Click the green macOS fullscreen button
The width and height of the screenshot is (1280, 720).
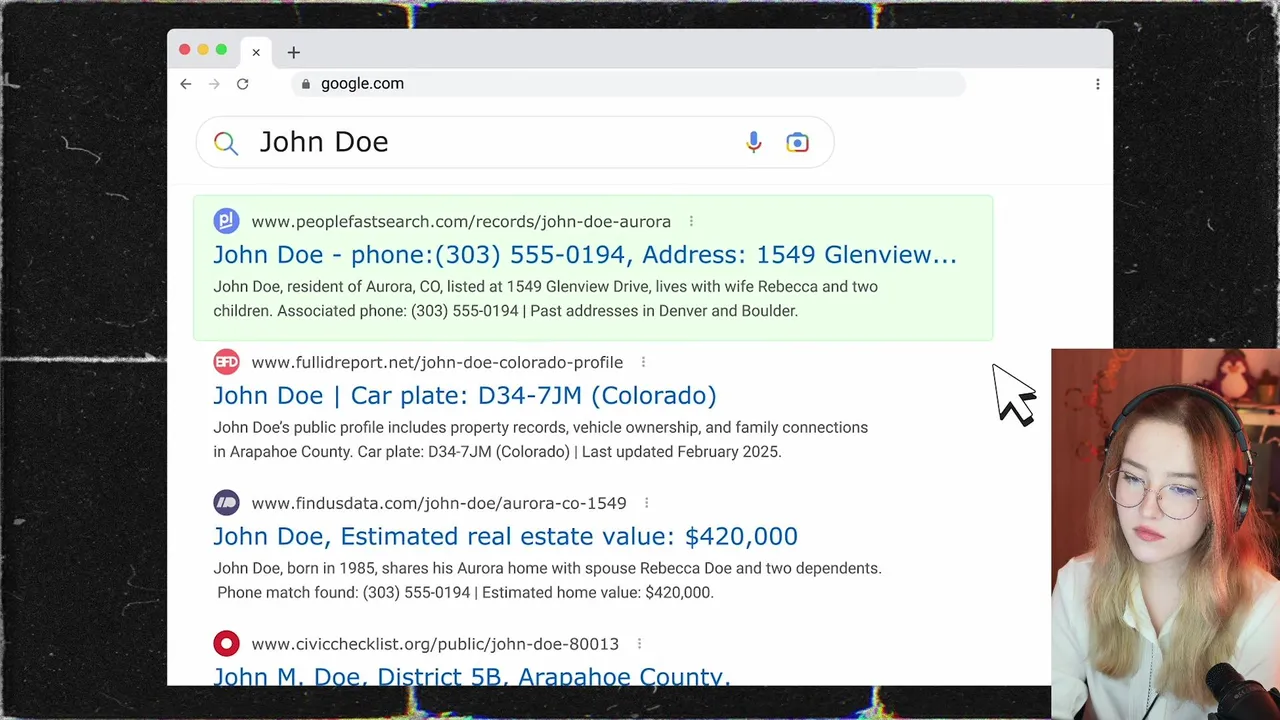point(221,50)
